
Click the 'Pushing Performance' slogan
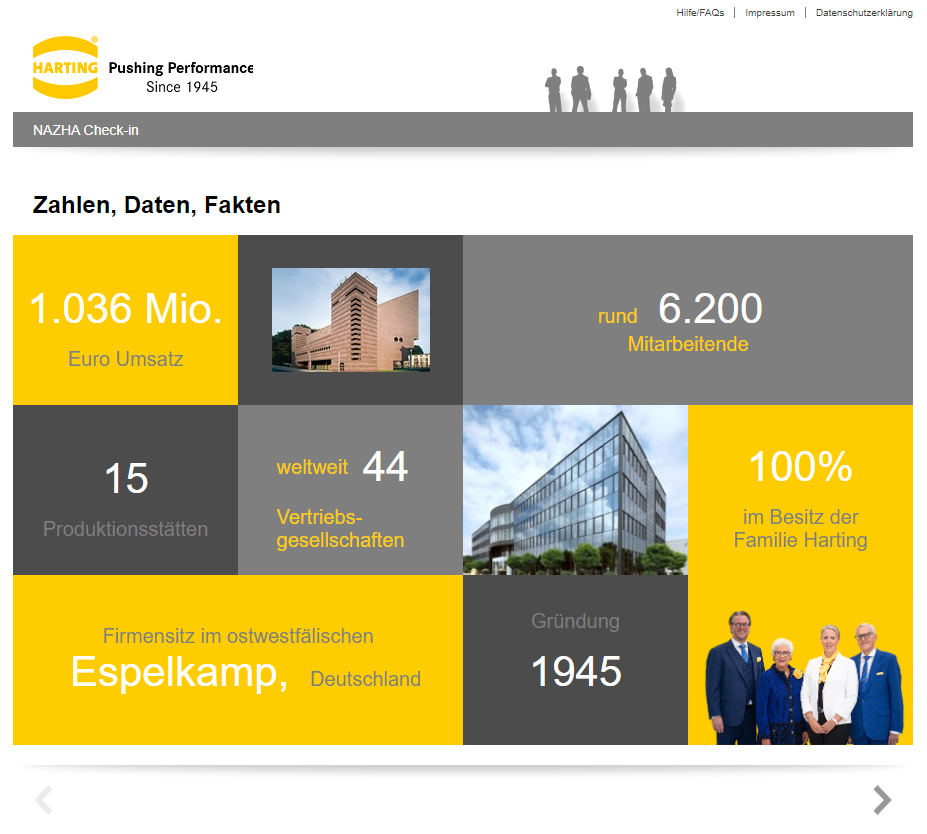pyautogui.click(x=181, y=68)
